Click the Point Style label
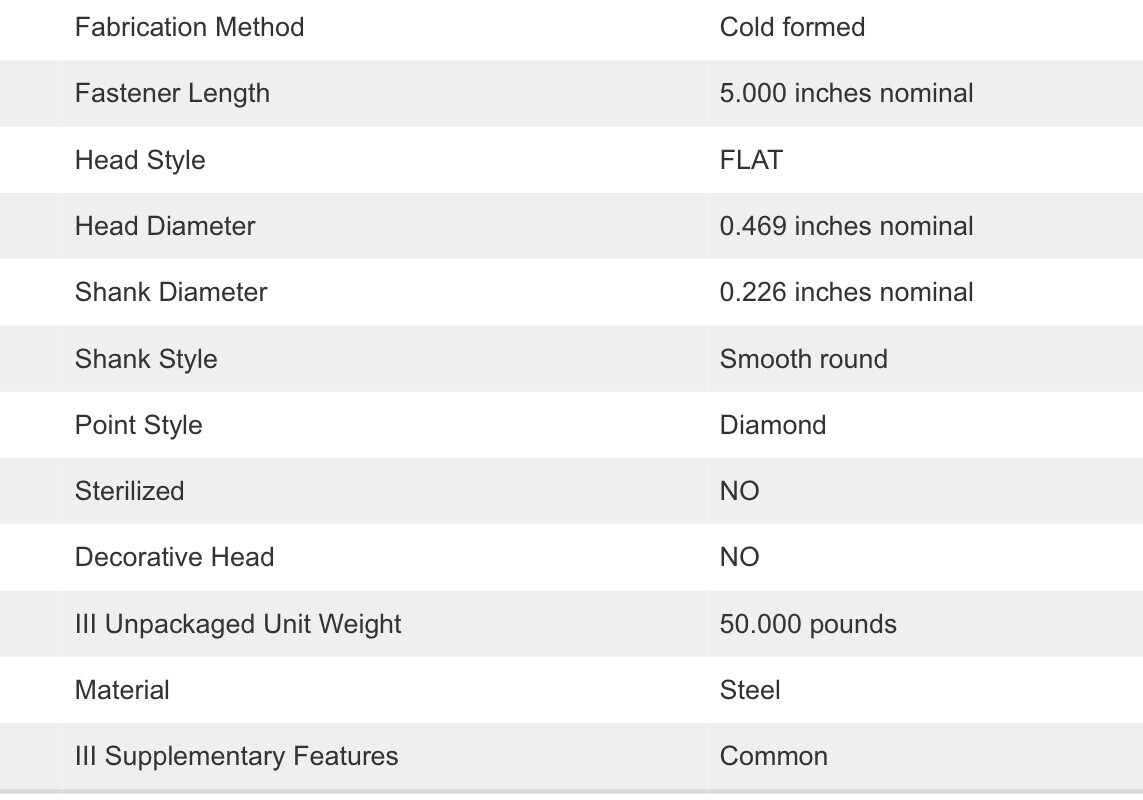This screenshot has height=800, width=1143. 138,425
